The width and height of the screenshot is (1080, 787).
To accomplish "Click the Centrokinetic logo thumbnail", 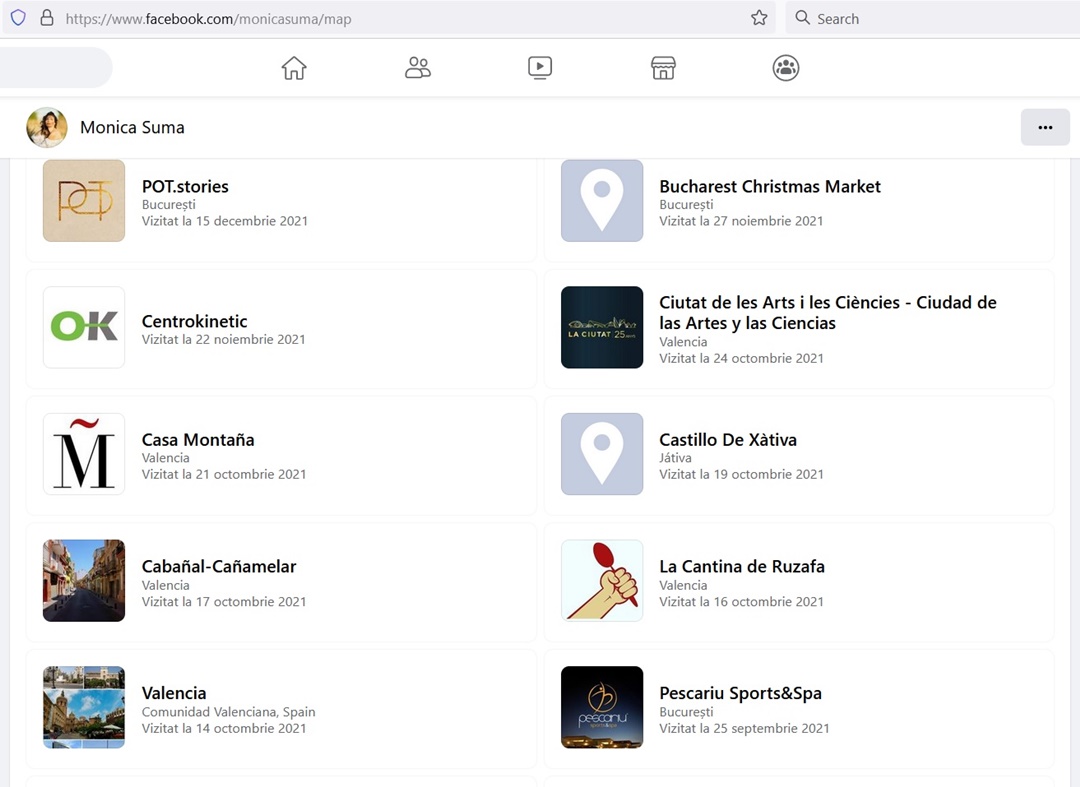I will tap(84, 327).
